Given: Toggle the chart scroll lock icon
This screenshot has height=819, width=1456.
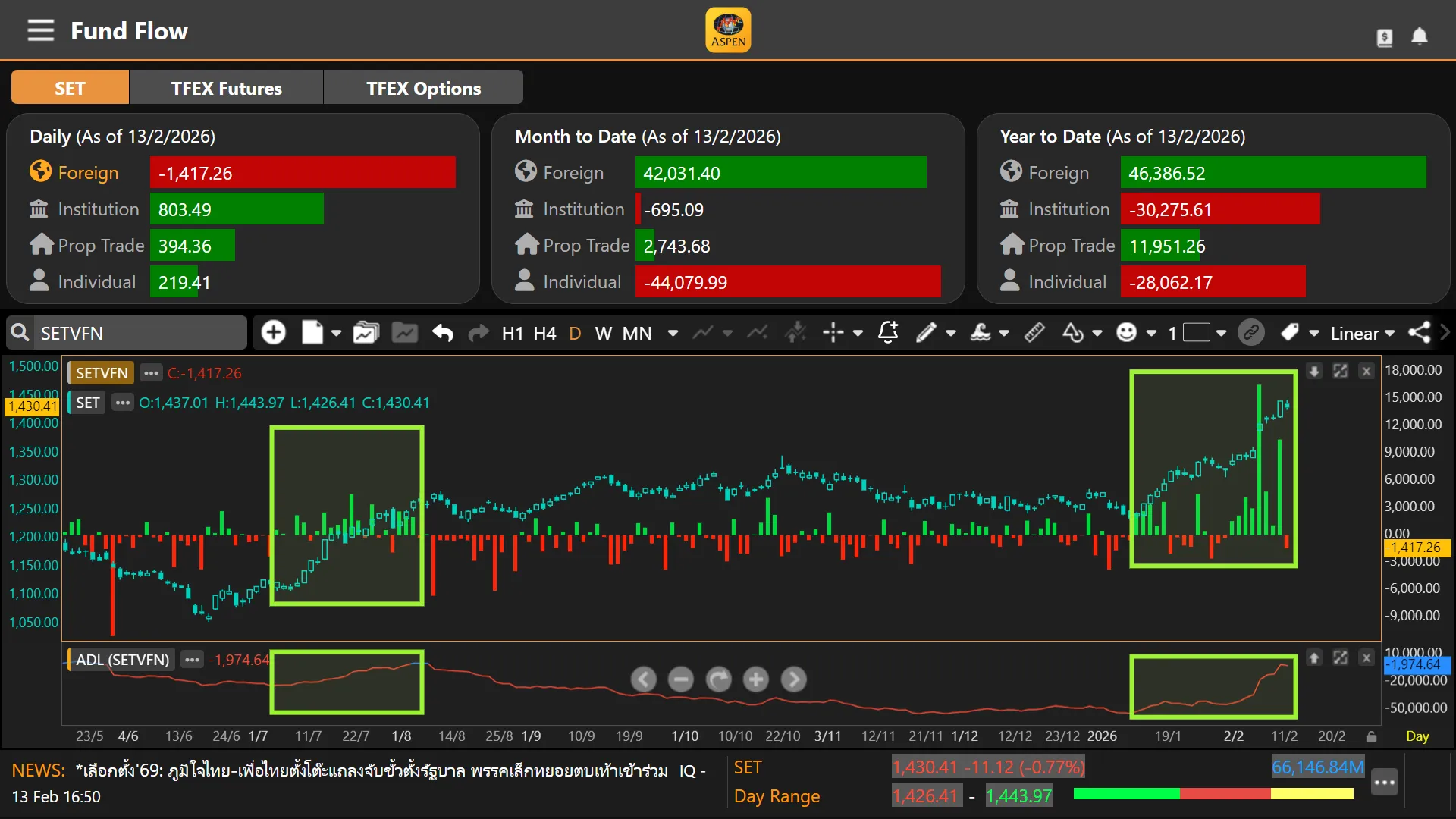Looking at the screenshot, I should tap(1371, 736).
